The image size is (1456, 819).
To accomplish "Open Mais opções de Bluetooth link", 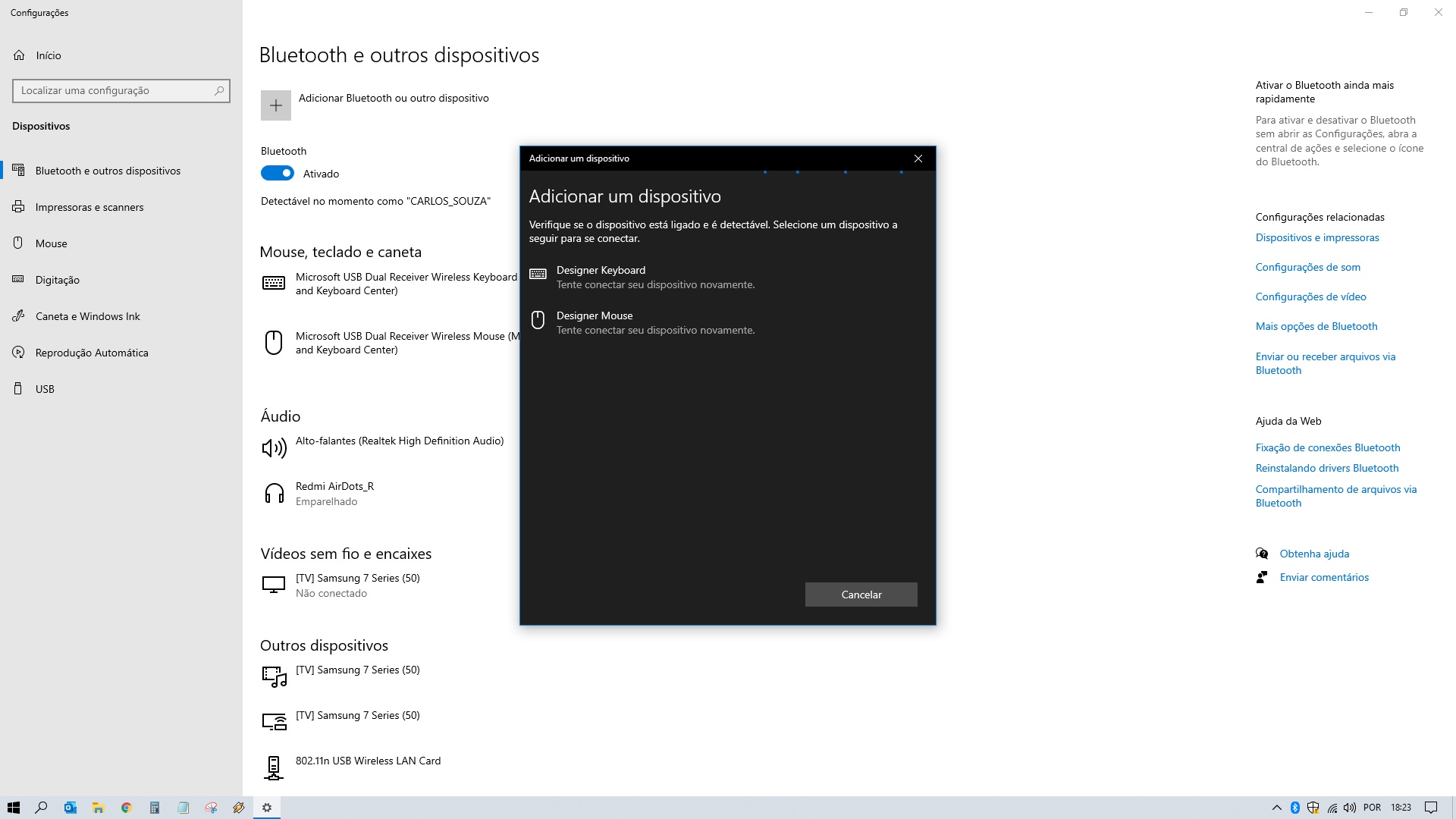I will click(x=1316, y=326).
